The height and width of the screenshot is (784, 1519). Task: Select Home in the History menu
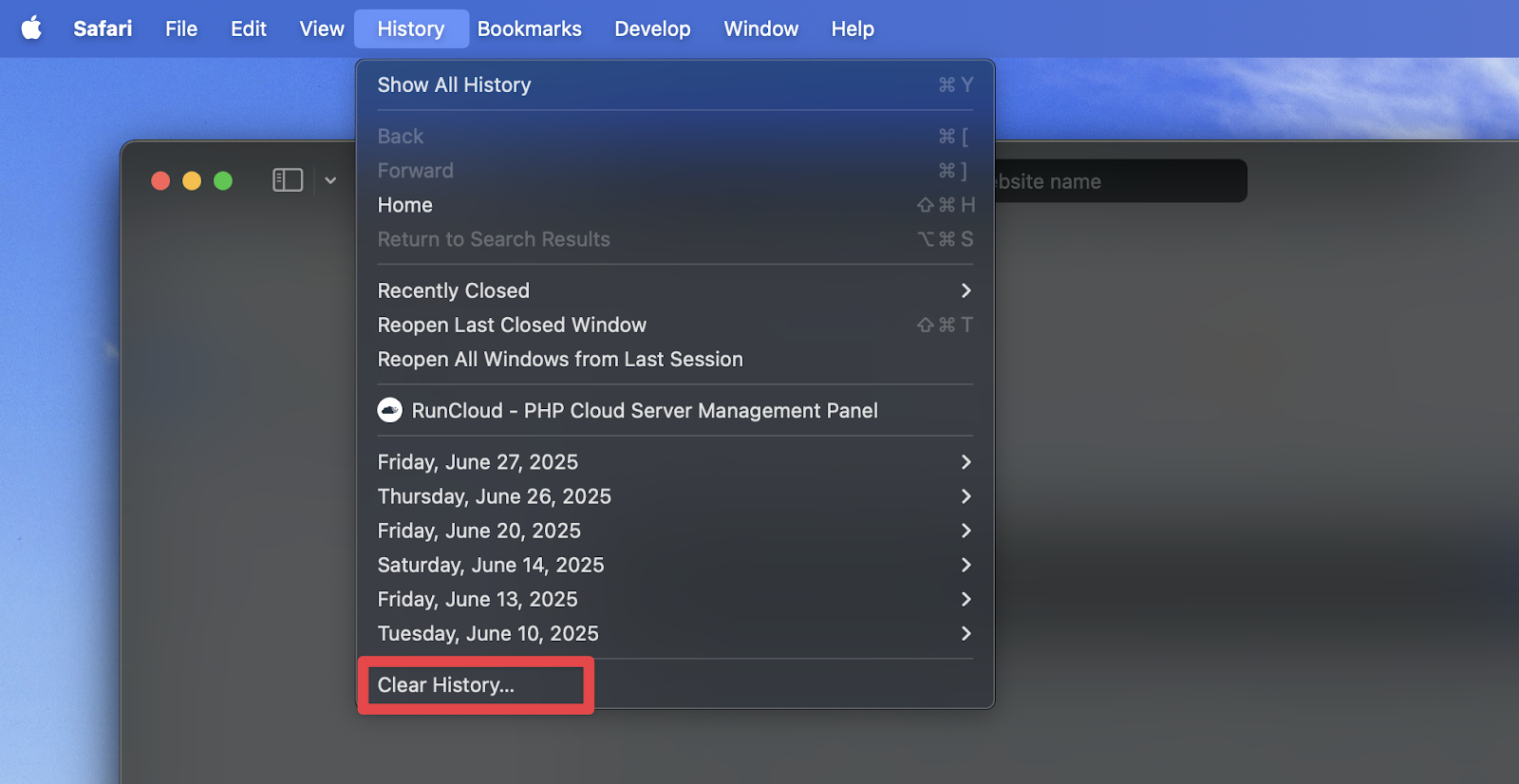(x=405, y=205)
